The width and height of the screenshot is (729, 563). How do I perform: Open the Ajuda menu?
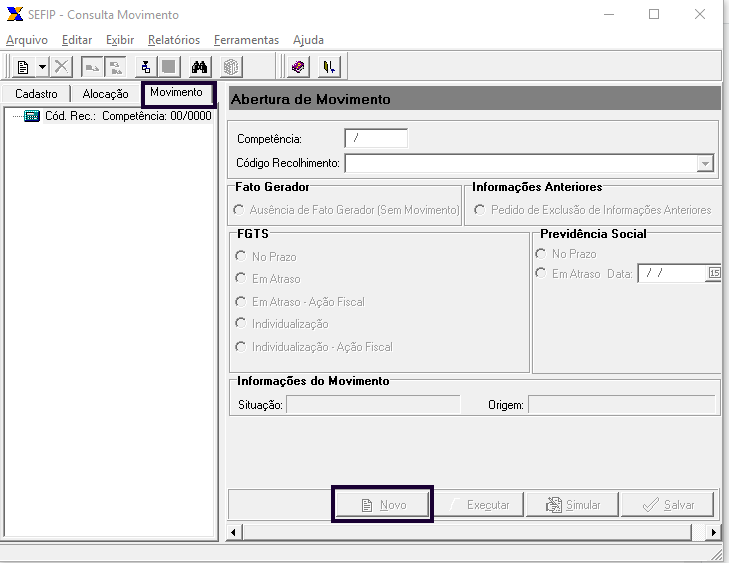coord(308,40)
